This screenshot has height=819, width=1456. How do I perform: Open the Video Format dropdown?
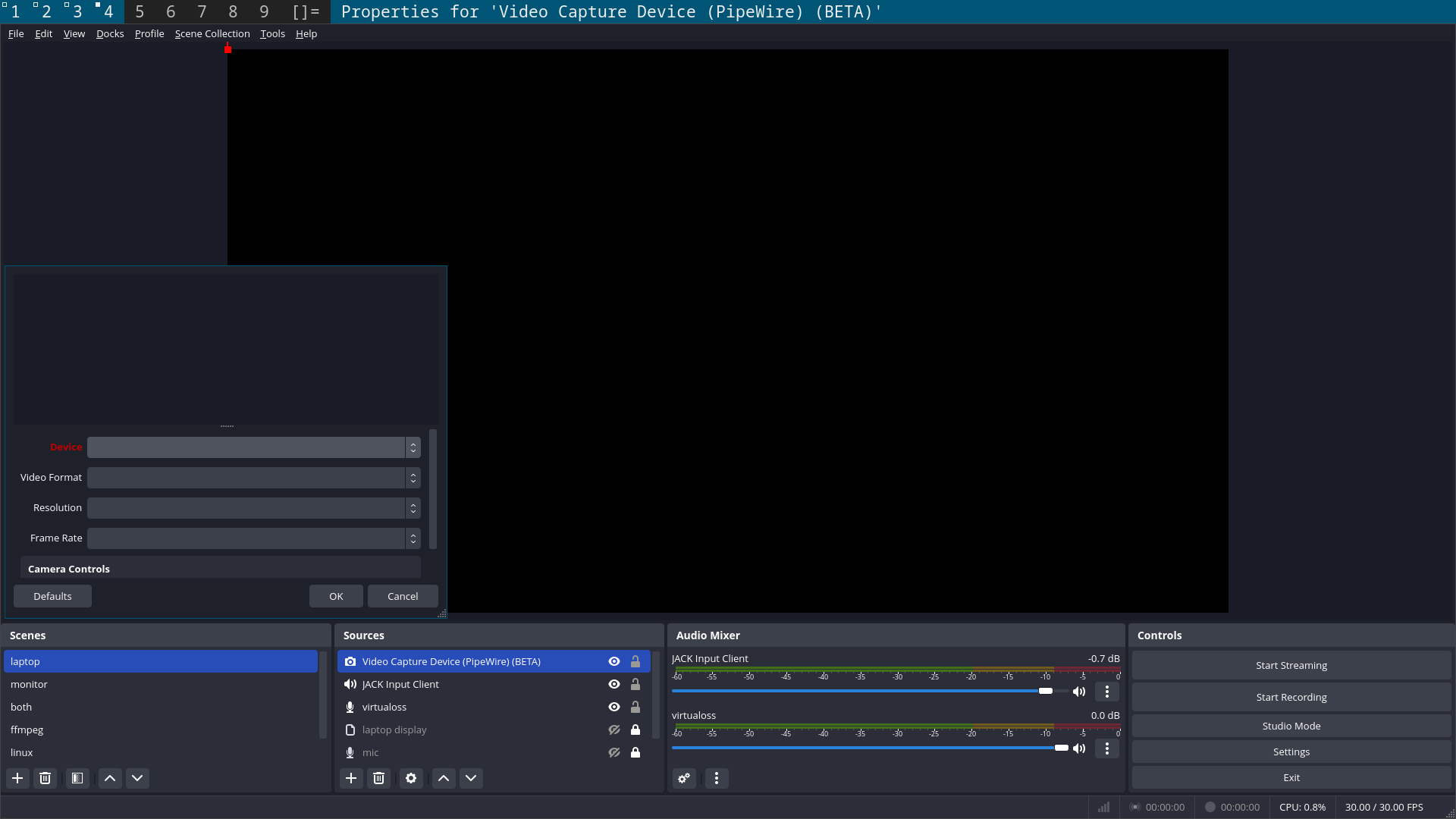click(x=253, y=478)
